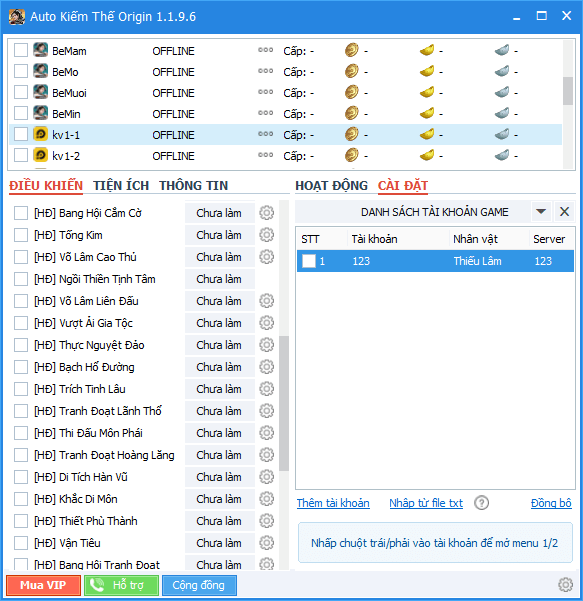
Task: Click the activity list vertical scrollbar thumb
Action: click(x=284, y=403)
